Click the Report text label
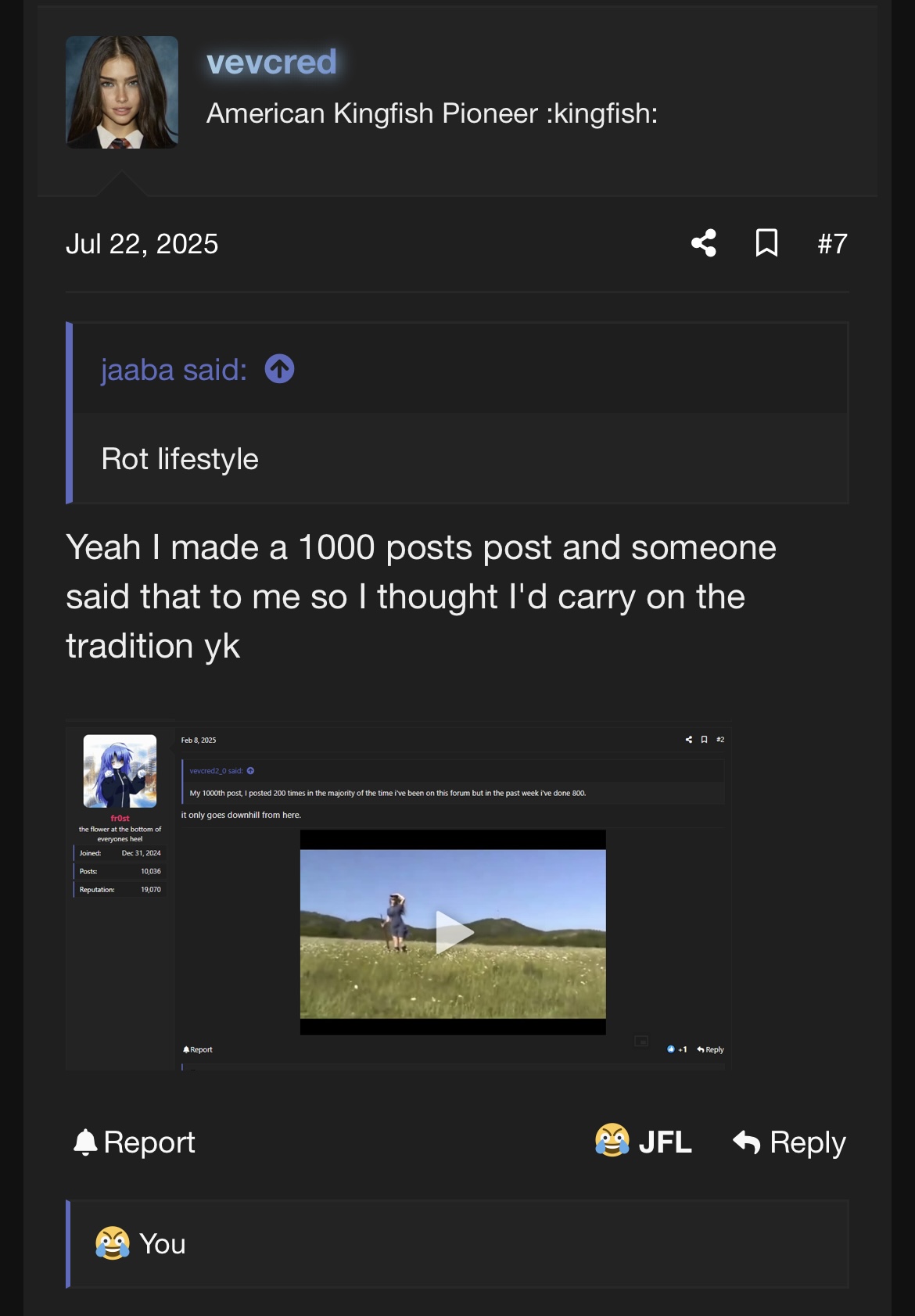The image size is (915, 1316). click(x=149, y=1142)
